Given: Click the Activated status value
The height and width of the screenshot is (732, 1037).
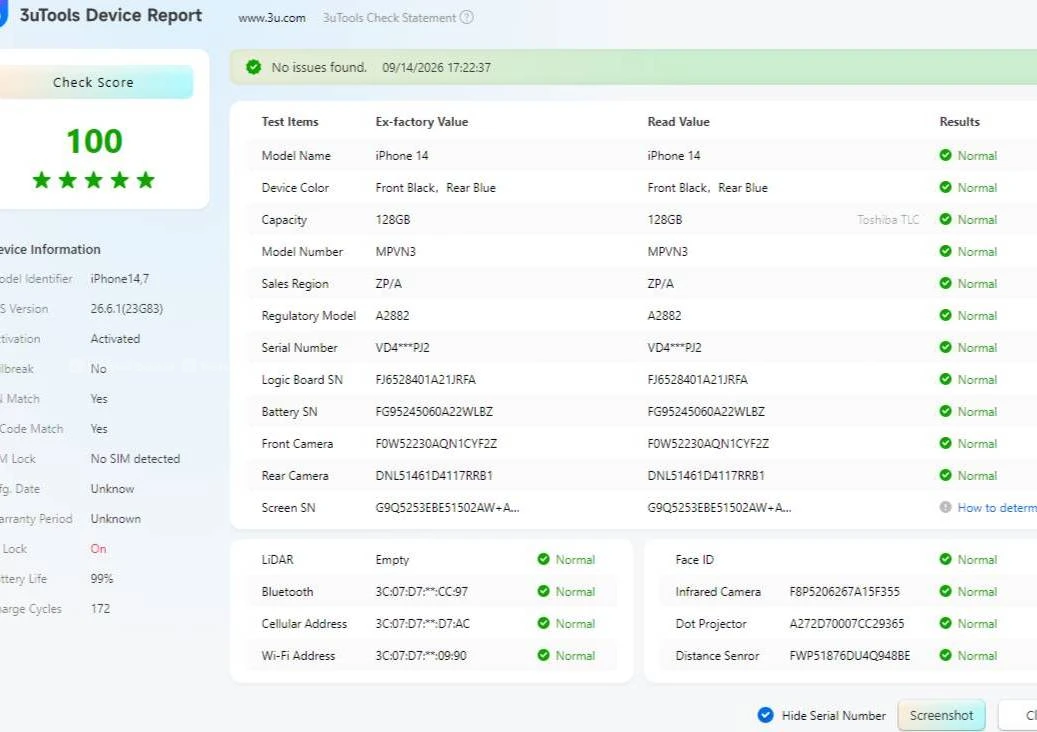Looking at the screenshot, I should (x=115, y=339).
